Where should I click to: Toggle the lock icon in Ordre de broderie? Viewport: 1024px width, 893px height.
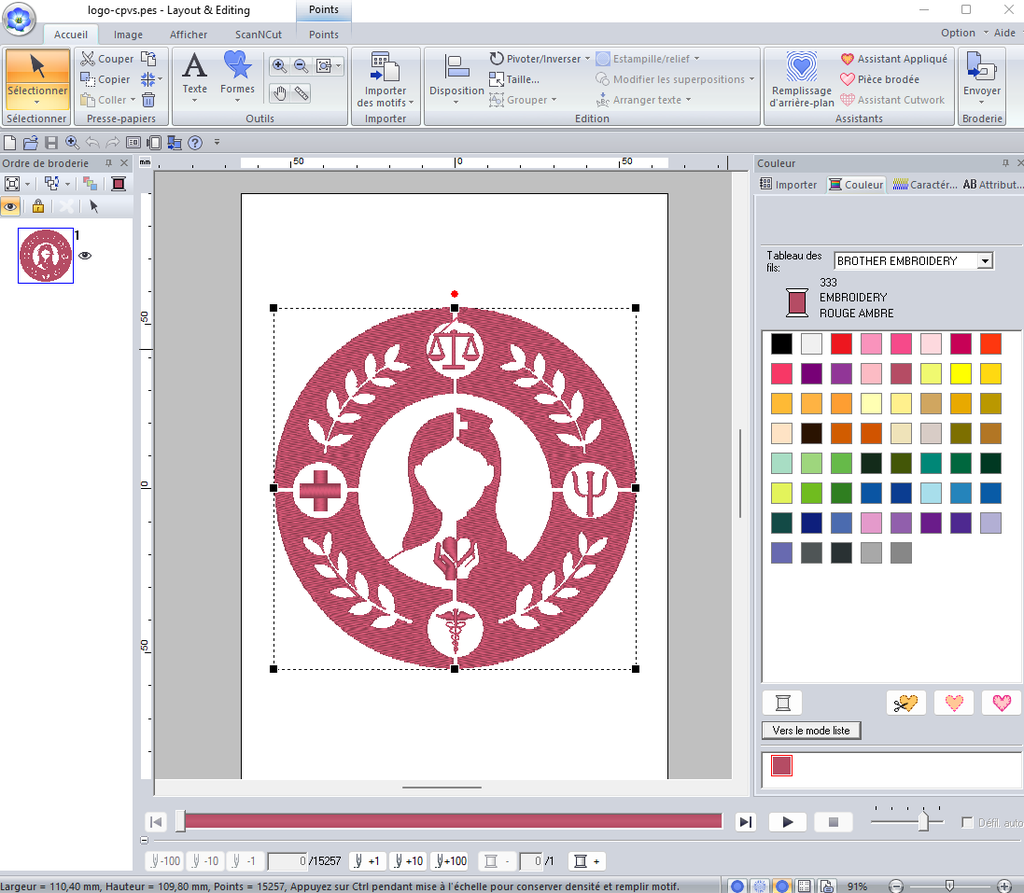click(x=38, y=206)
